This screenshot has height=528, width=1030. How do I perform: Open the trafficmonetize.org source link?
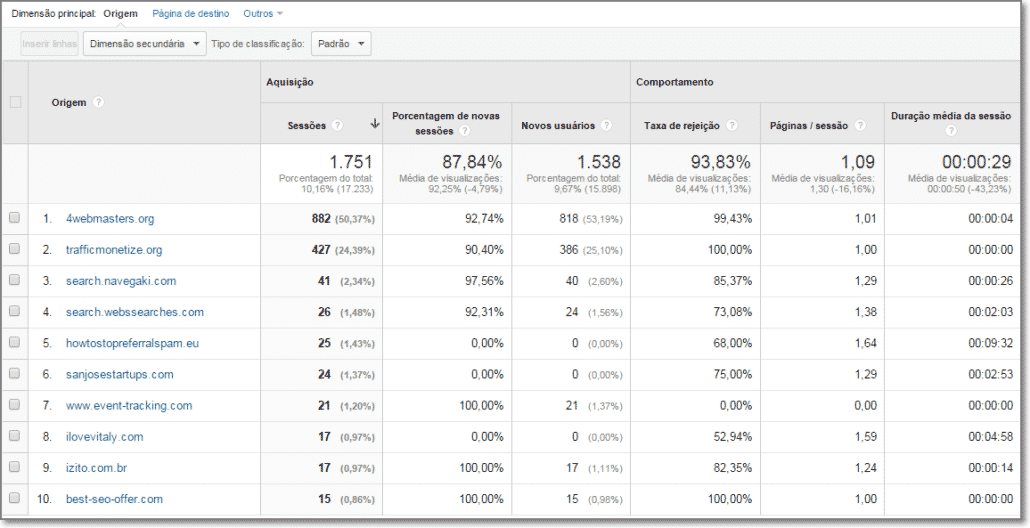[x=114, y=250]
